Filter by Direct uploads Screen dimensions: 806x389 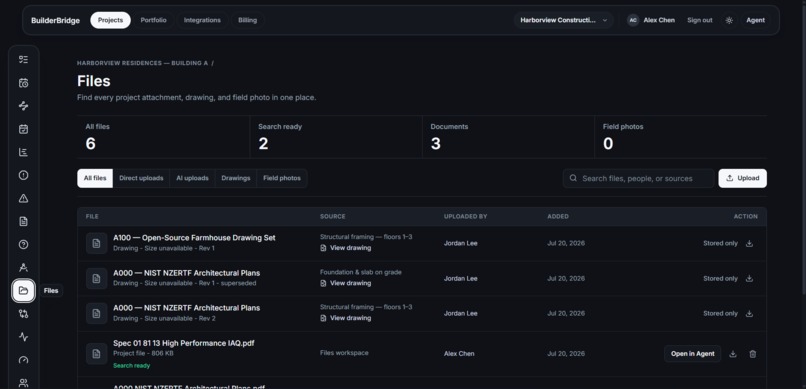(x=141, y=178)
